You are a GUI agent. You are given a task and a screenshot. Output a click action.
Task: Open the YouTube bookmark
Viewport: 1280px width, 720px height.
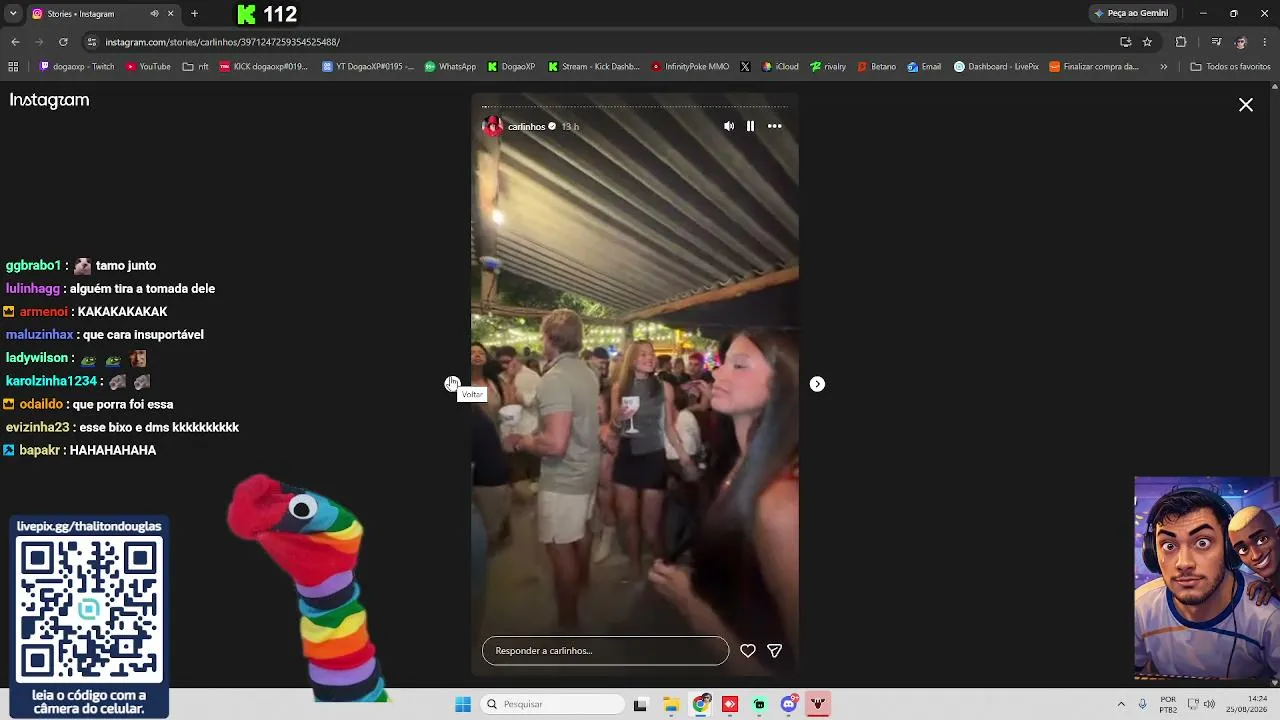[x=148, y=67]
